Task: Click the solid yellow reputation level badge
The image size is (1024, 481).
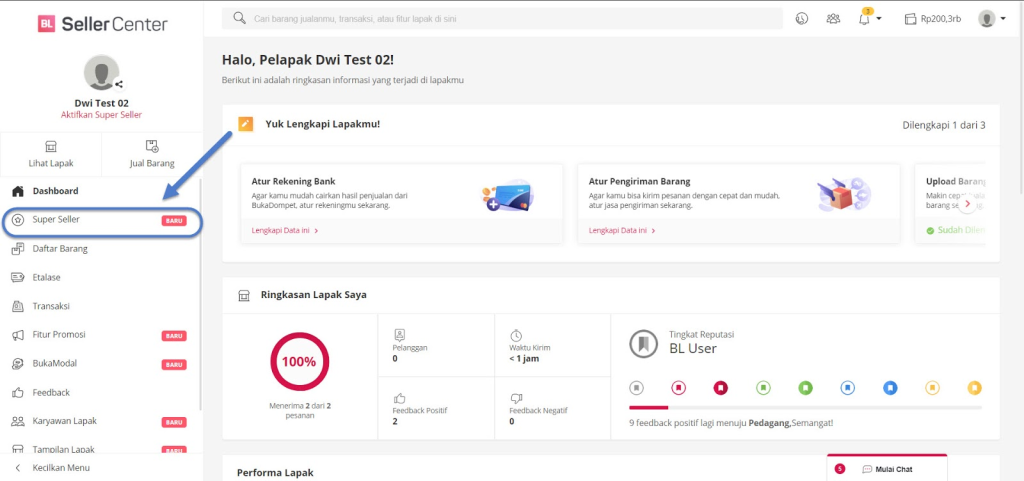Action: point(974,388)
